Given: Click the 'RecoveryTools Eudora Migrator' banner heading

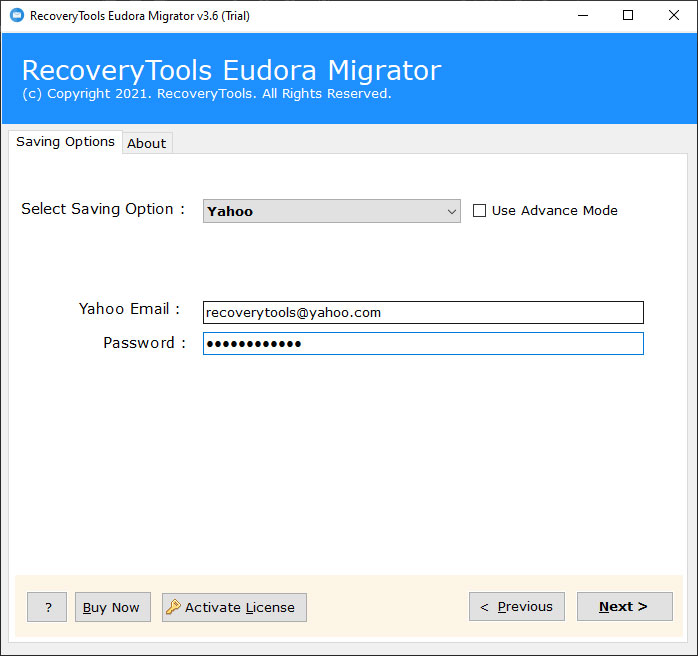Looking at the screenshot, I should point(231,70).
